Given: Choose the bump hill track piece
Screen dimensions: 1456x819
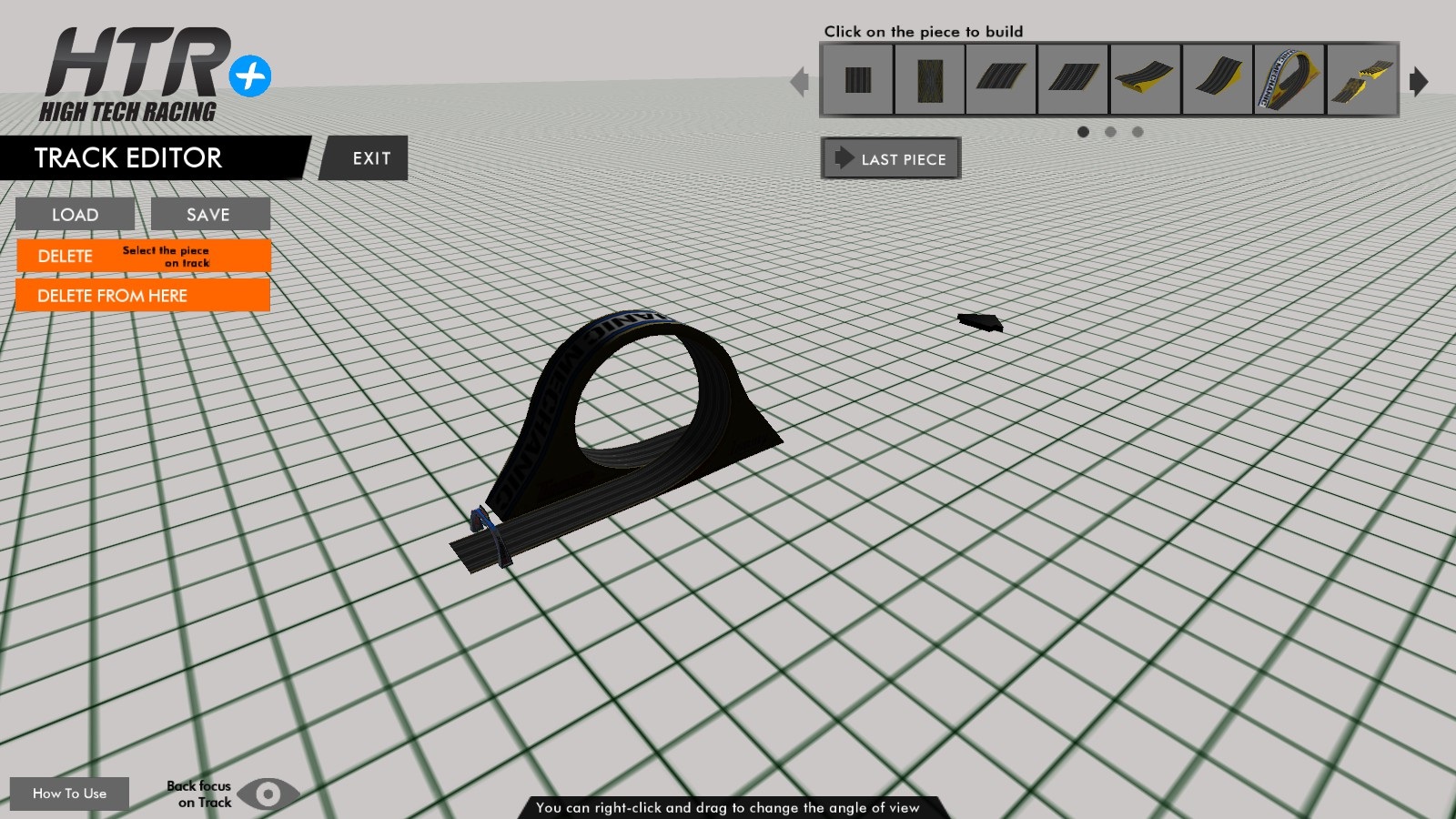Looking at the screenshot, I should 1145,80.
